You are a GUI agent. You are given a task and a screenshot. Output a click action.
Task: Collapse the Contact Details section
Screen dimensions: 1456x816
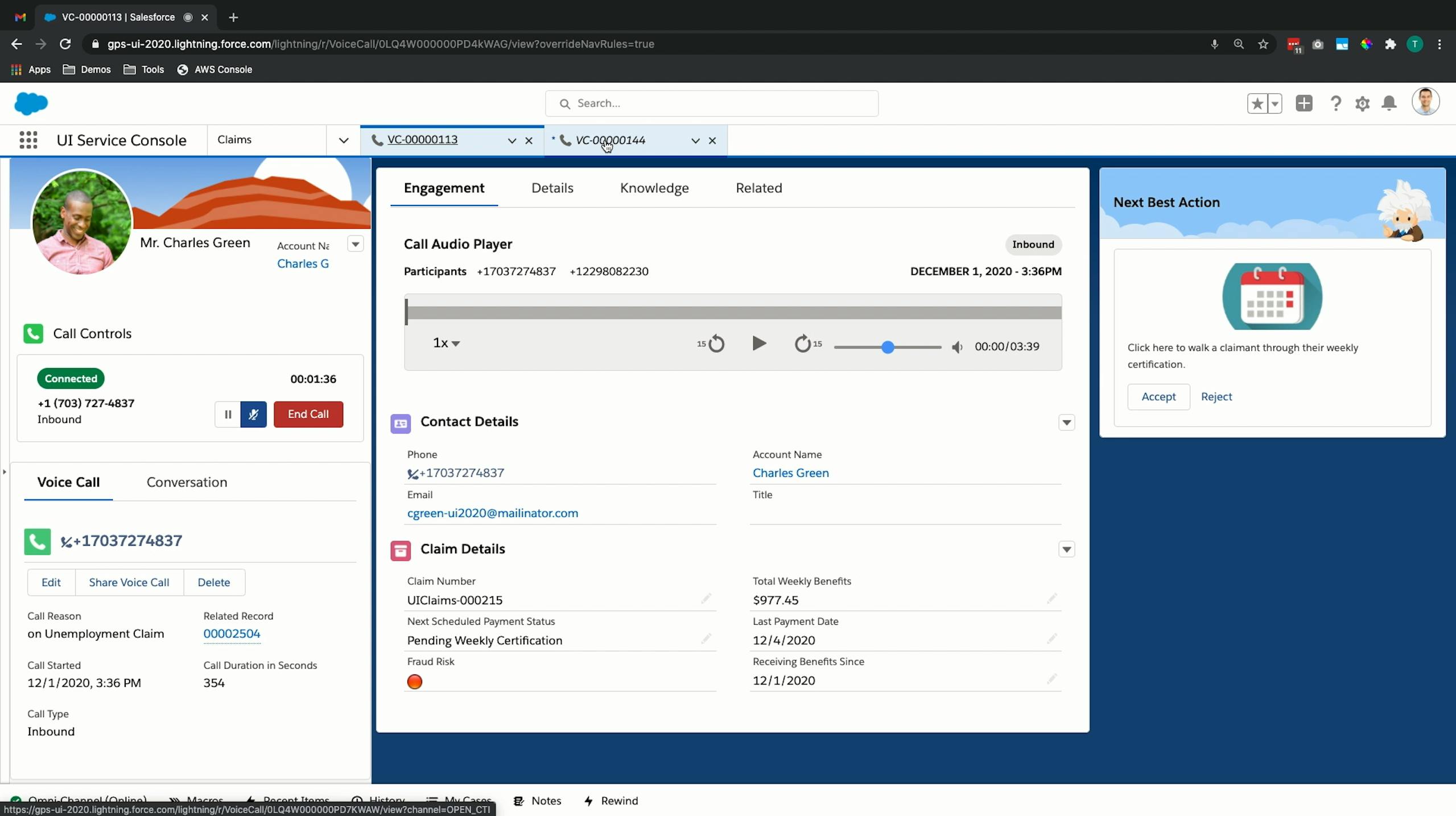[1066, 422]
